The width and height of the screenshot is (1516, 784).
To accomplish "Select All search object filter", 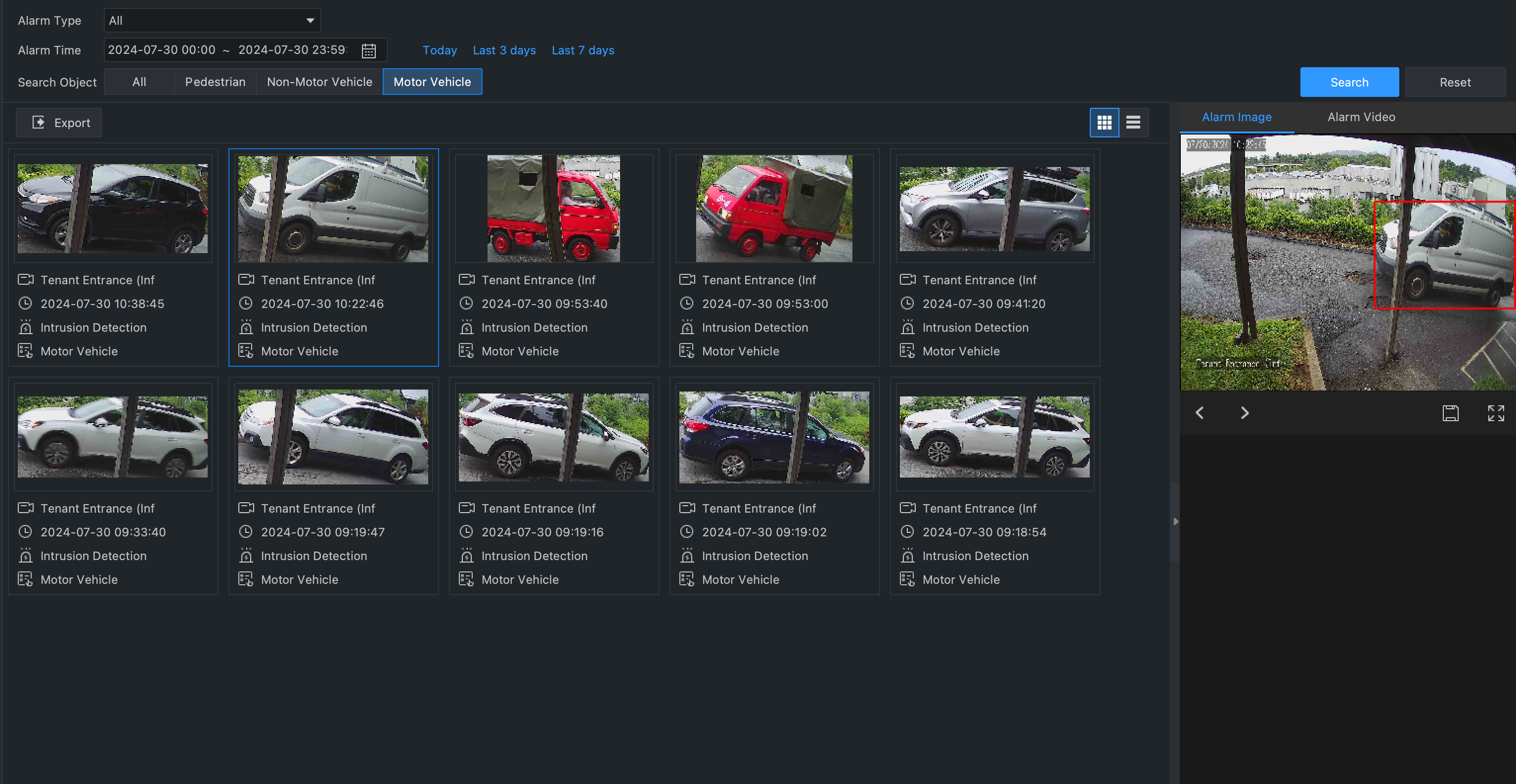I will coord(139,82).
